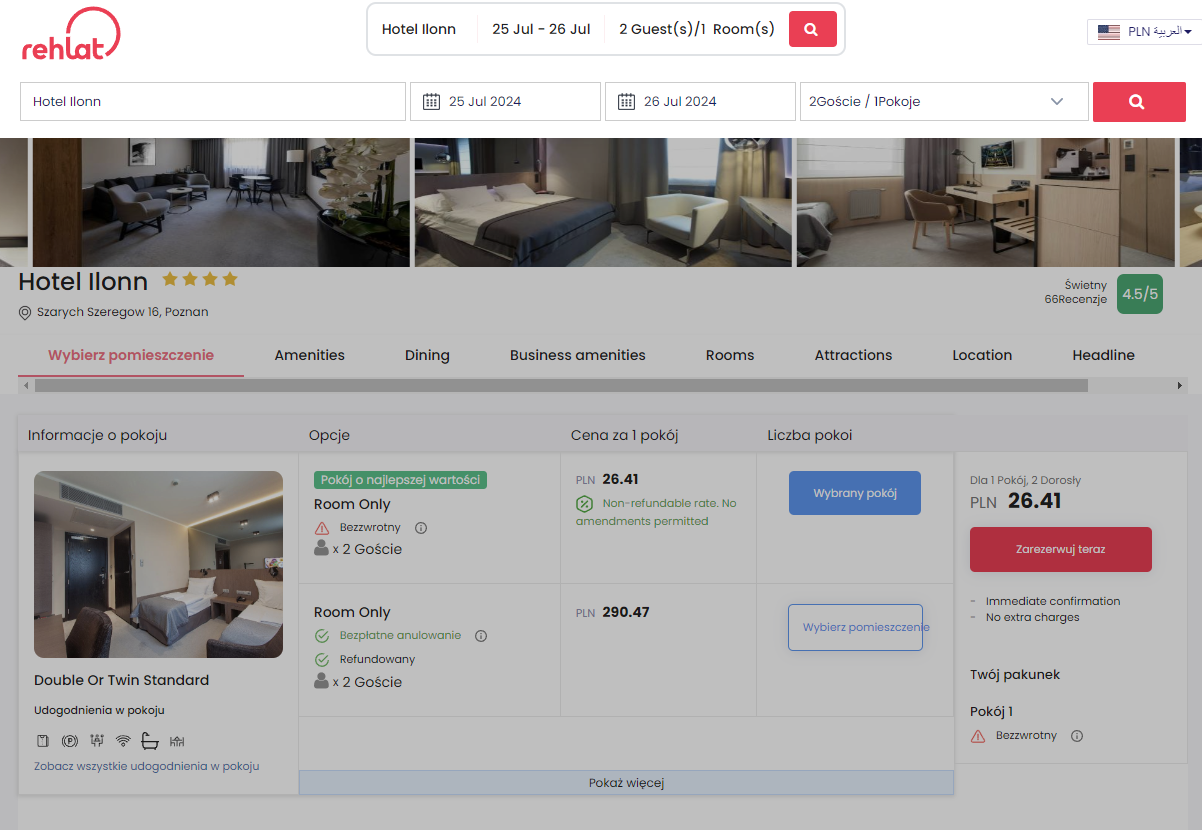Switch to the Dining tab

click(427, 355)
